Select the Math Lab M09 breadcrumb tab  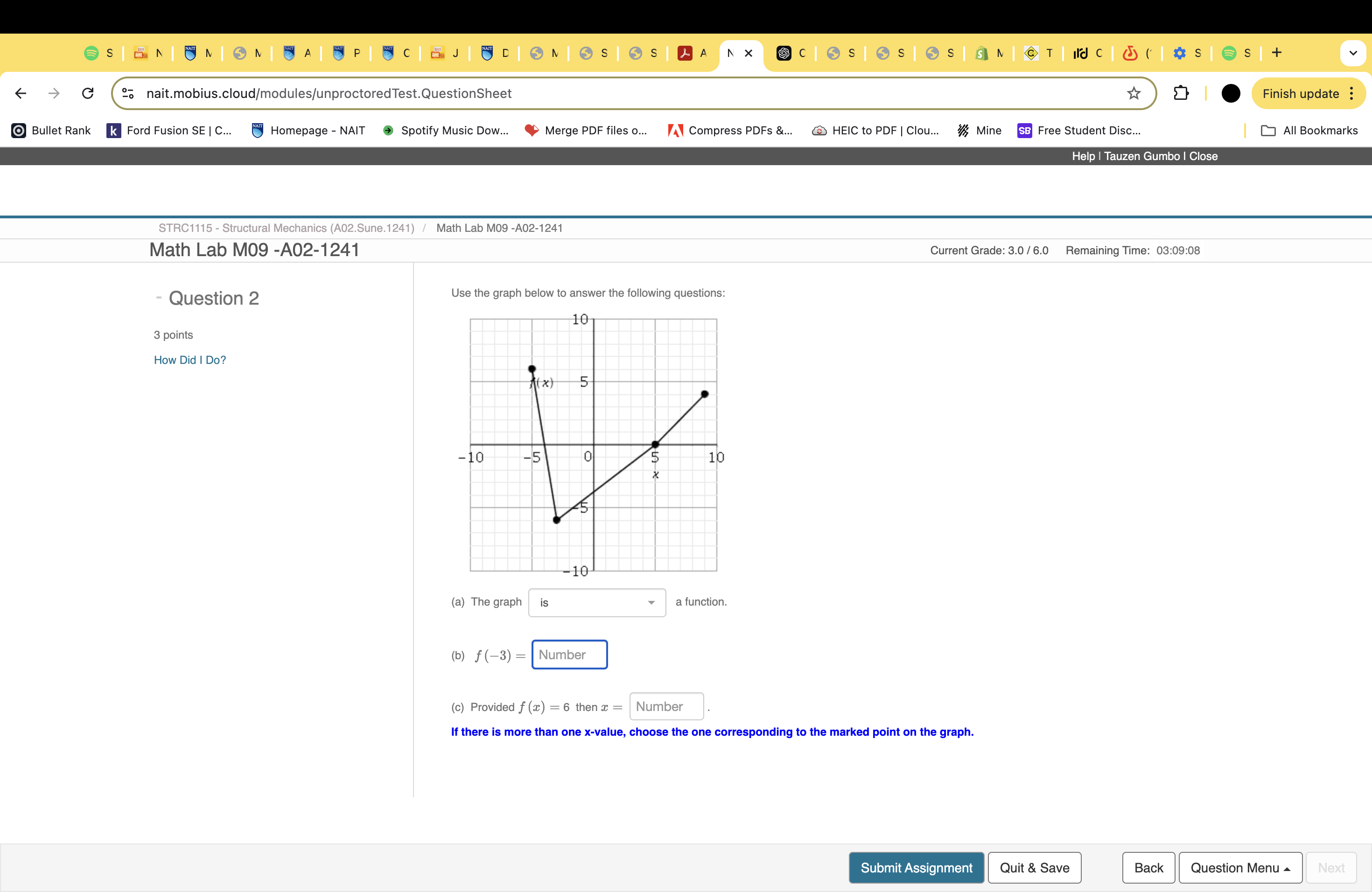click(x=500, y=227)
